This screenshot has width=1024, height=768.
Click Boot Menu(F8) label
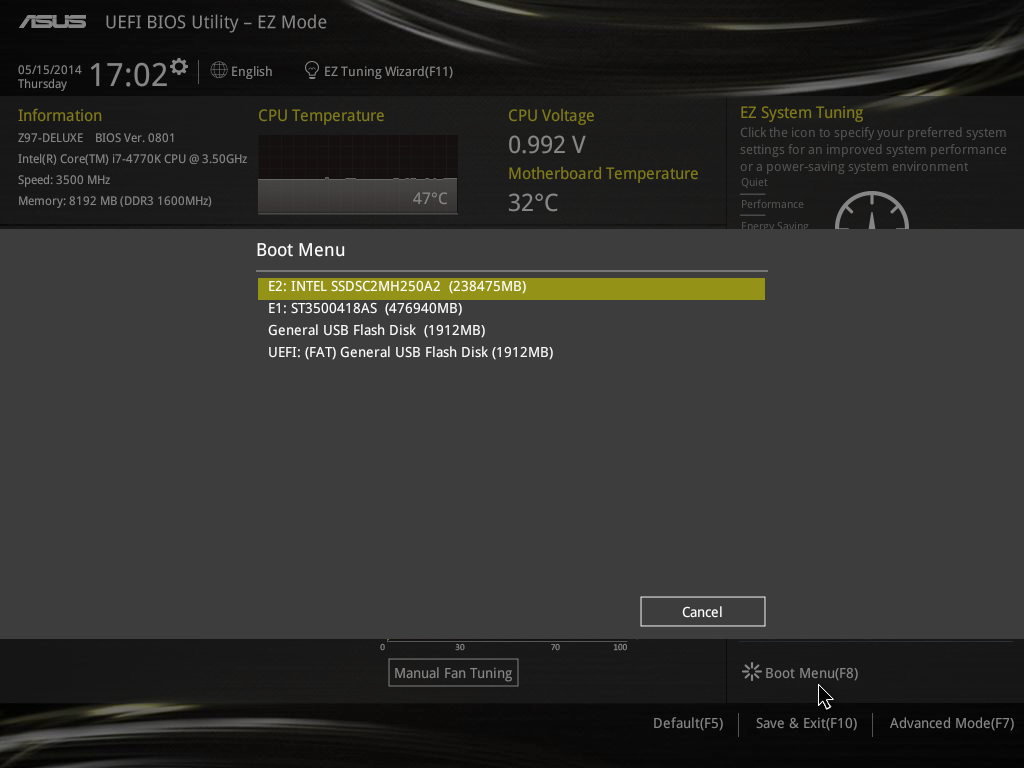point(811,673)
